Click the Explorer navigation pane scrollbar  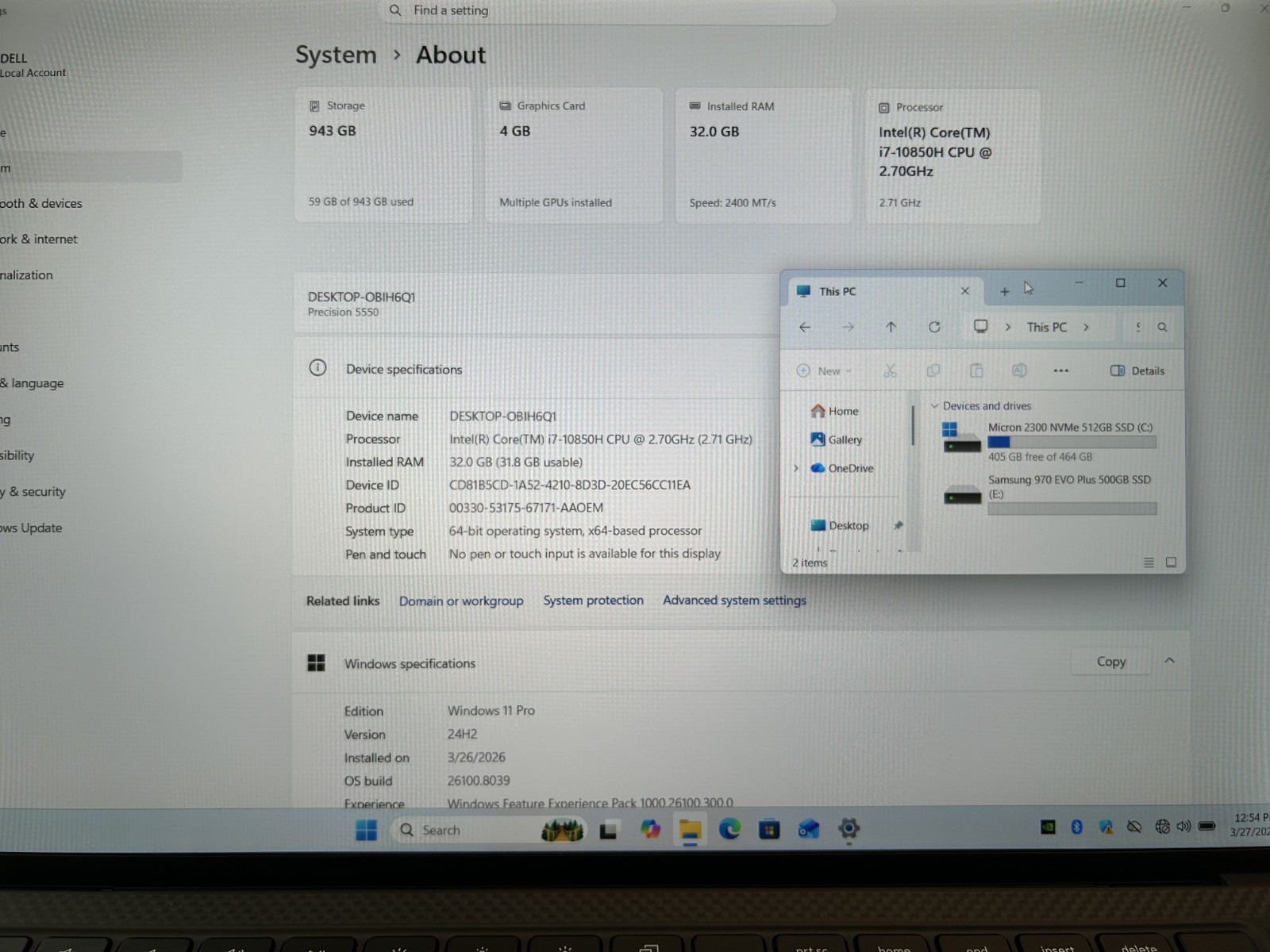(914, 427)
